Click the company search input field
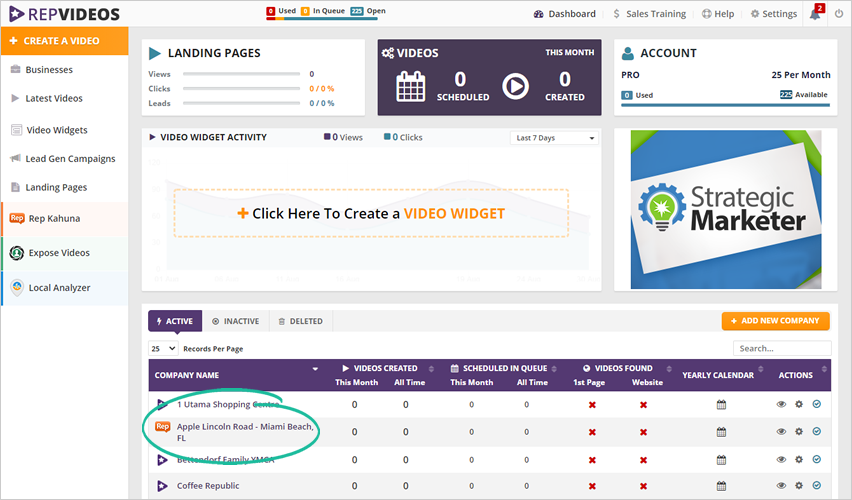This screenshot has width=852, height=500. [x=781, y=348]
